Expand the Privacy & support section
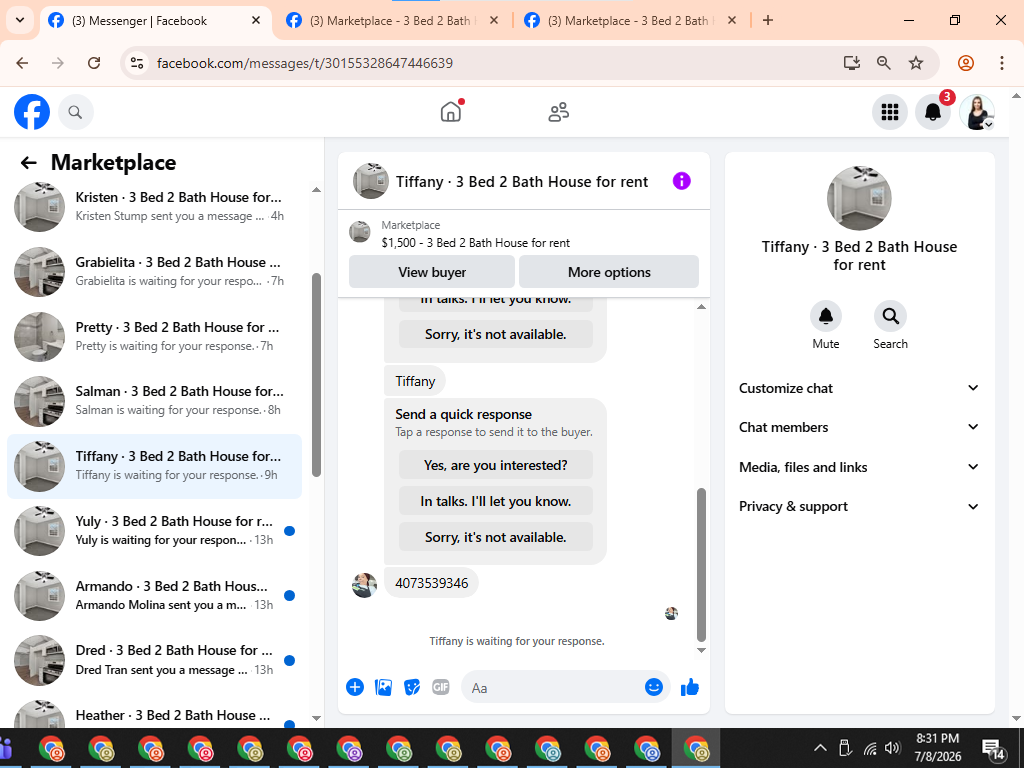 point(859,506)
